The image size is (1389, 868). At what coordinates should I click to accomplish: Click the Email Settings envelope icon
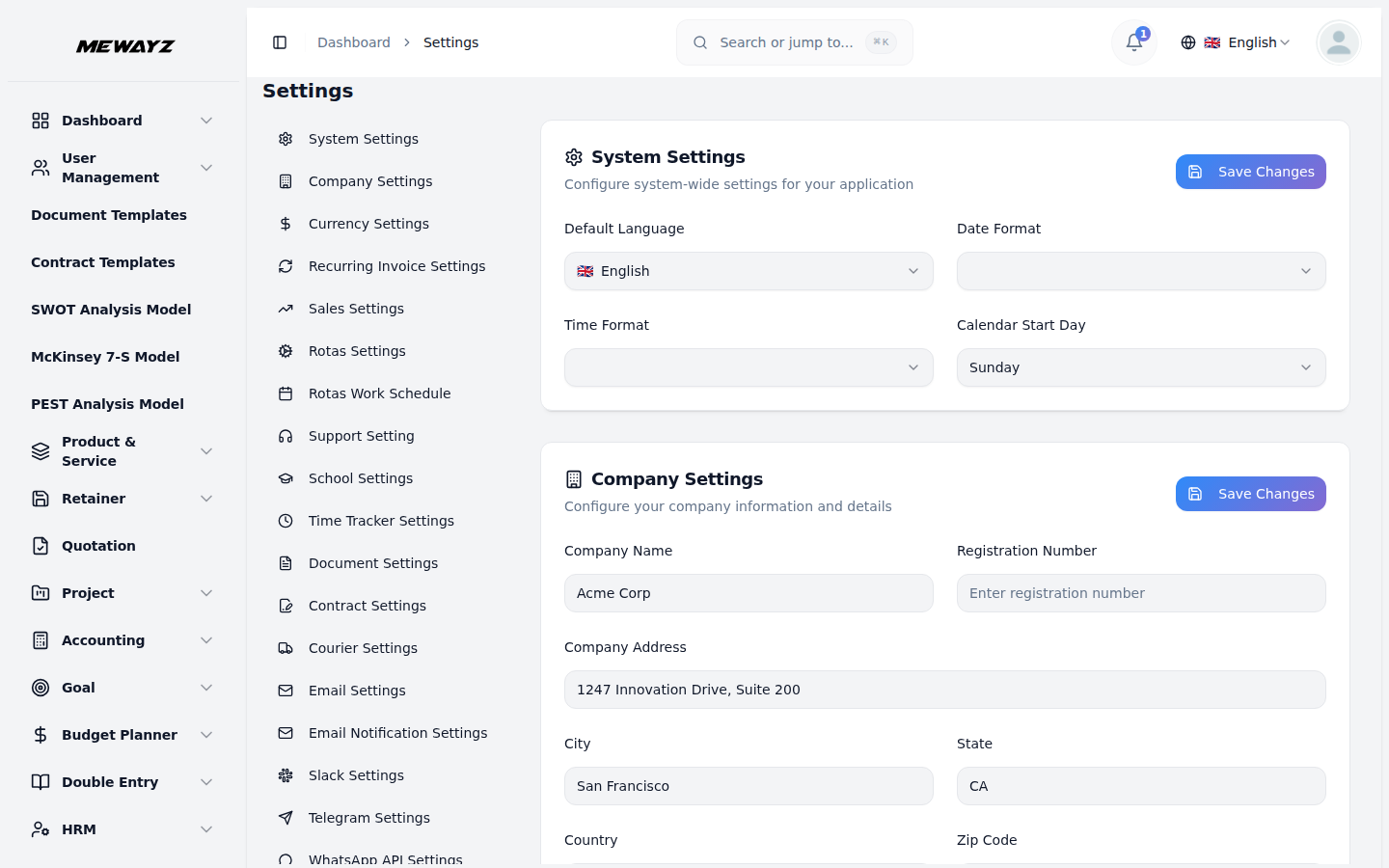pyautogui.click(x=286, y=690)
